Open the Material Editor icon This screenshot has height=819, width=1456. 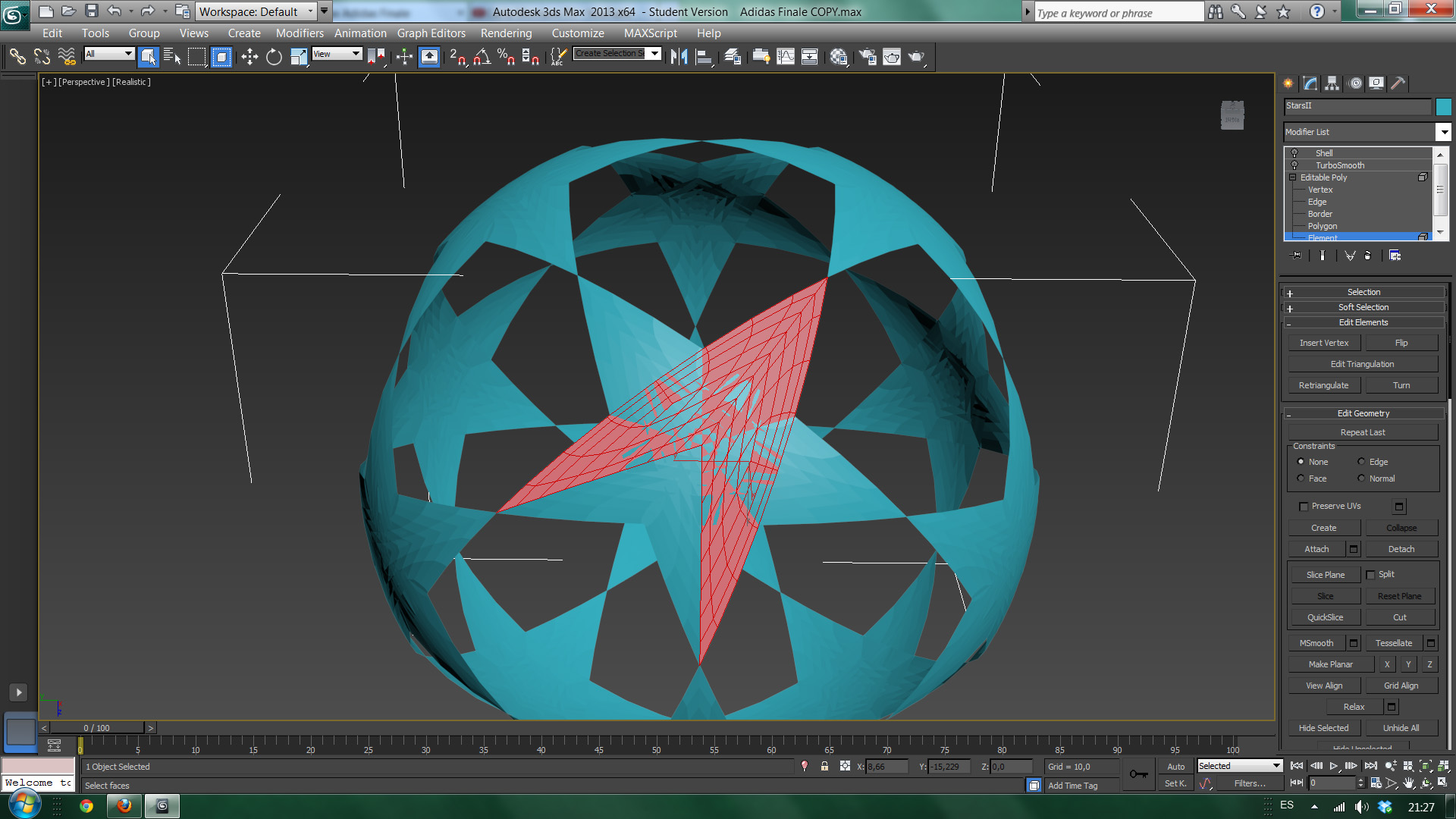(x=839, y=57)
